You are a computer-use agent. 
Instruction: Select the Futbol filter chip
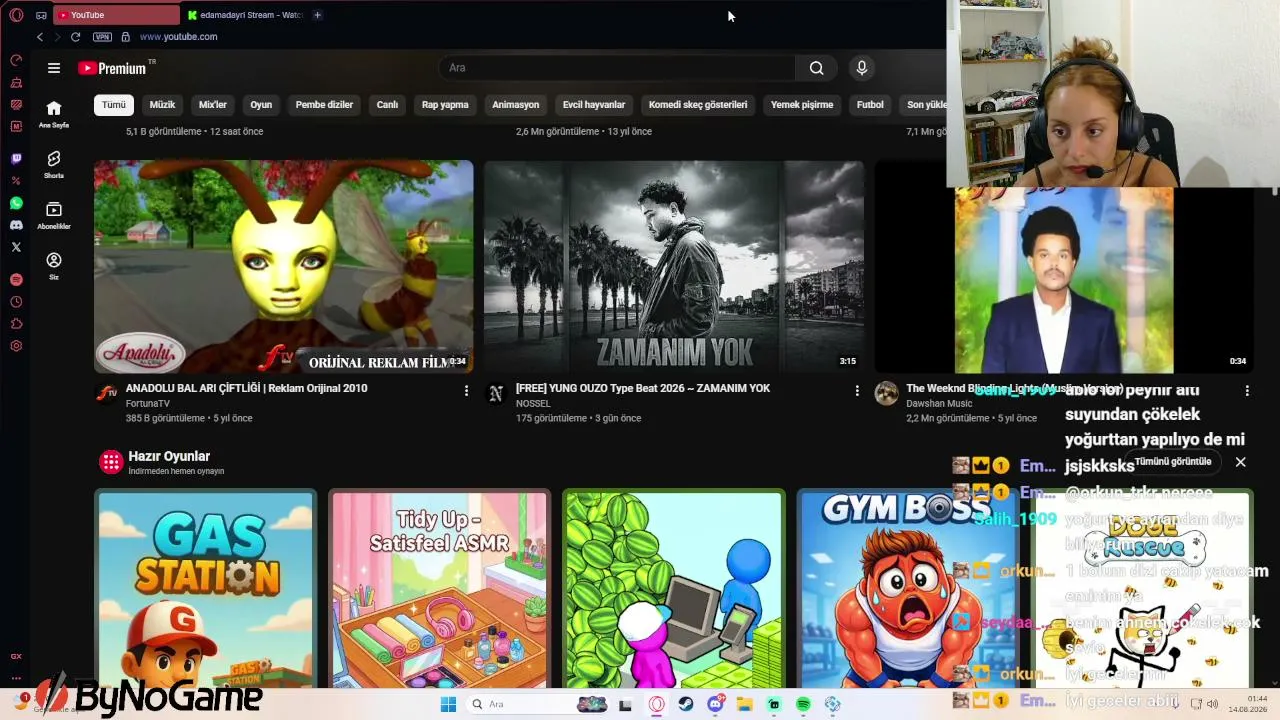(870, 105)
